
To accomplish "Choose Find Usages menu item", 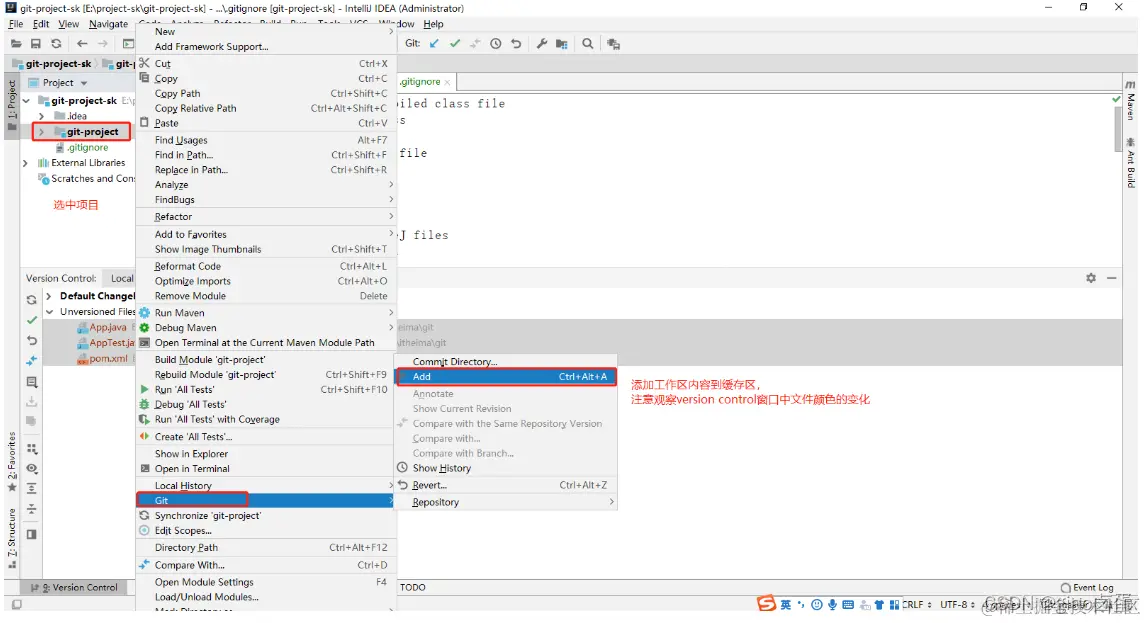I will [266, 140].
